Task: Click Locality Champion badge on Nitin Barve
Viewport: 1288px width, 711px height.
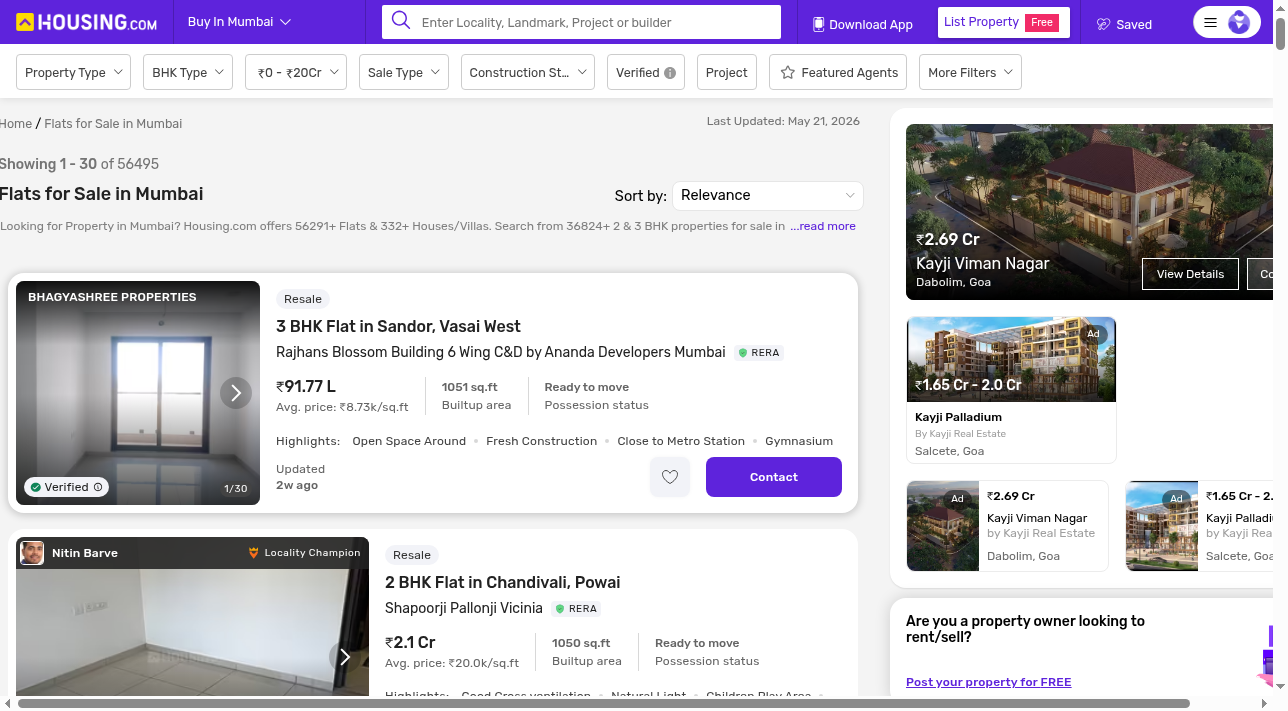Action: [x=304, y=553]
